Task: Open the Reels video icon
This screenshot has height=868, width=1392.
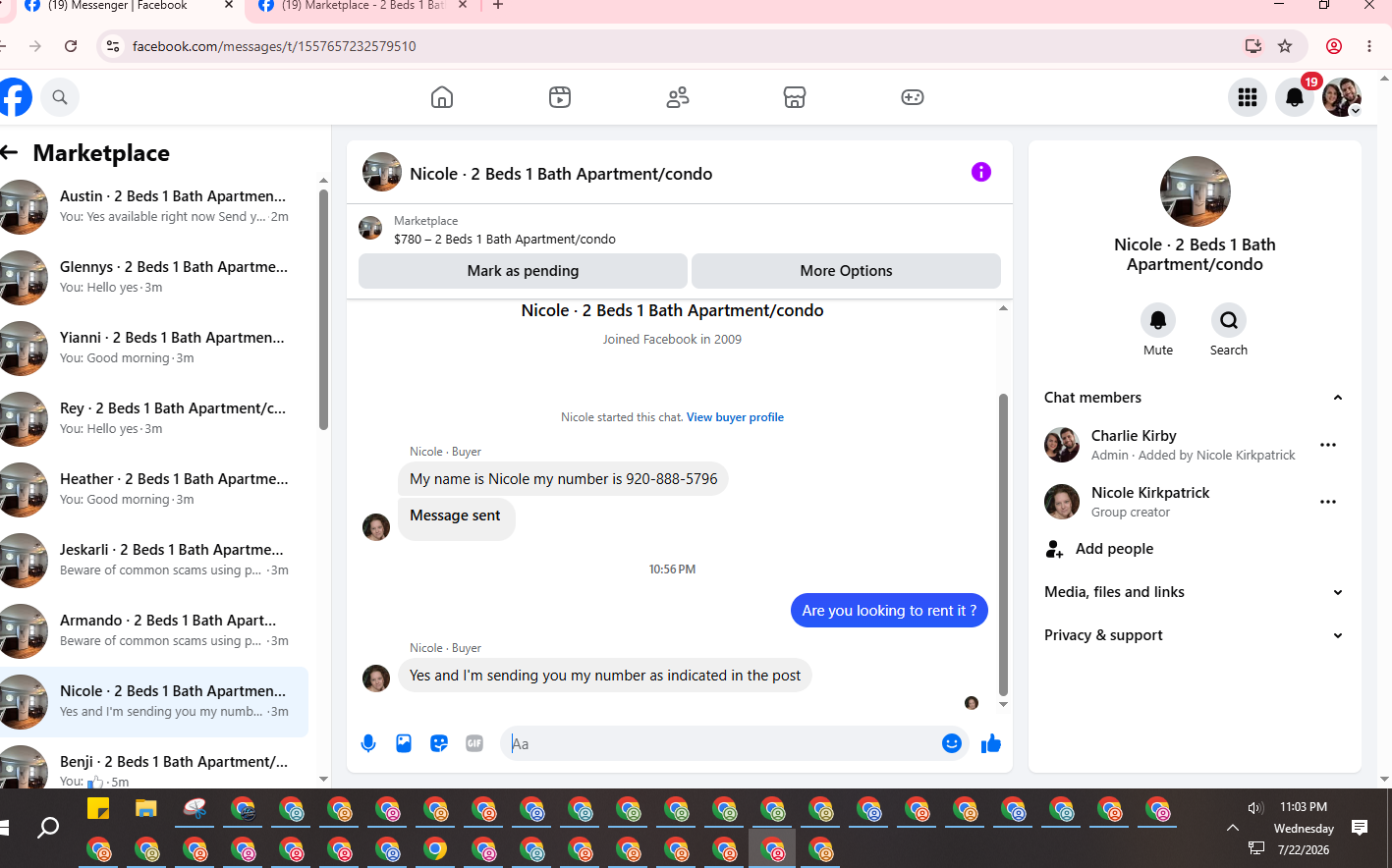Action: [x=560, y=97]
